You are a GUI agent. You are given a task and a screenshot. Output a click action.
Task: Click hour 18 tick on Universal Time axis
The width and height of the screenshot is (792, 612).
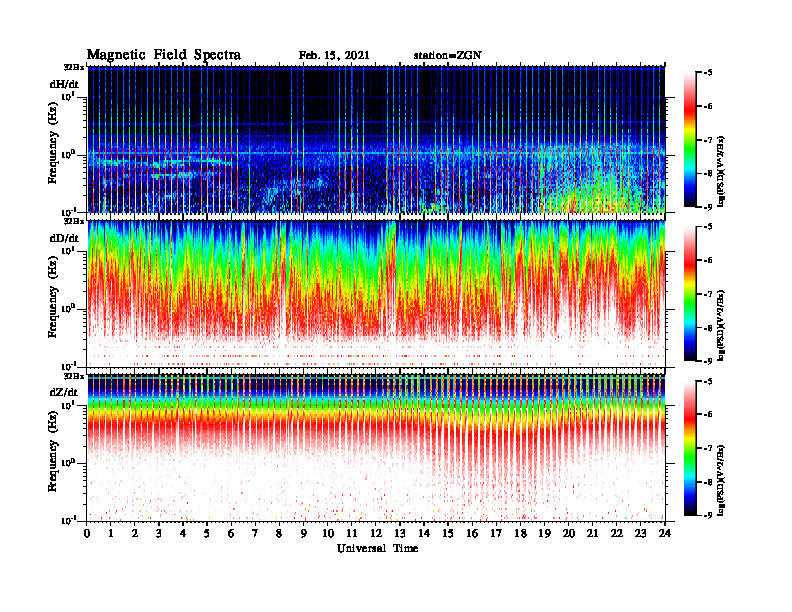pos(521,533)
